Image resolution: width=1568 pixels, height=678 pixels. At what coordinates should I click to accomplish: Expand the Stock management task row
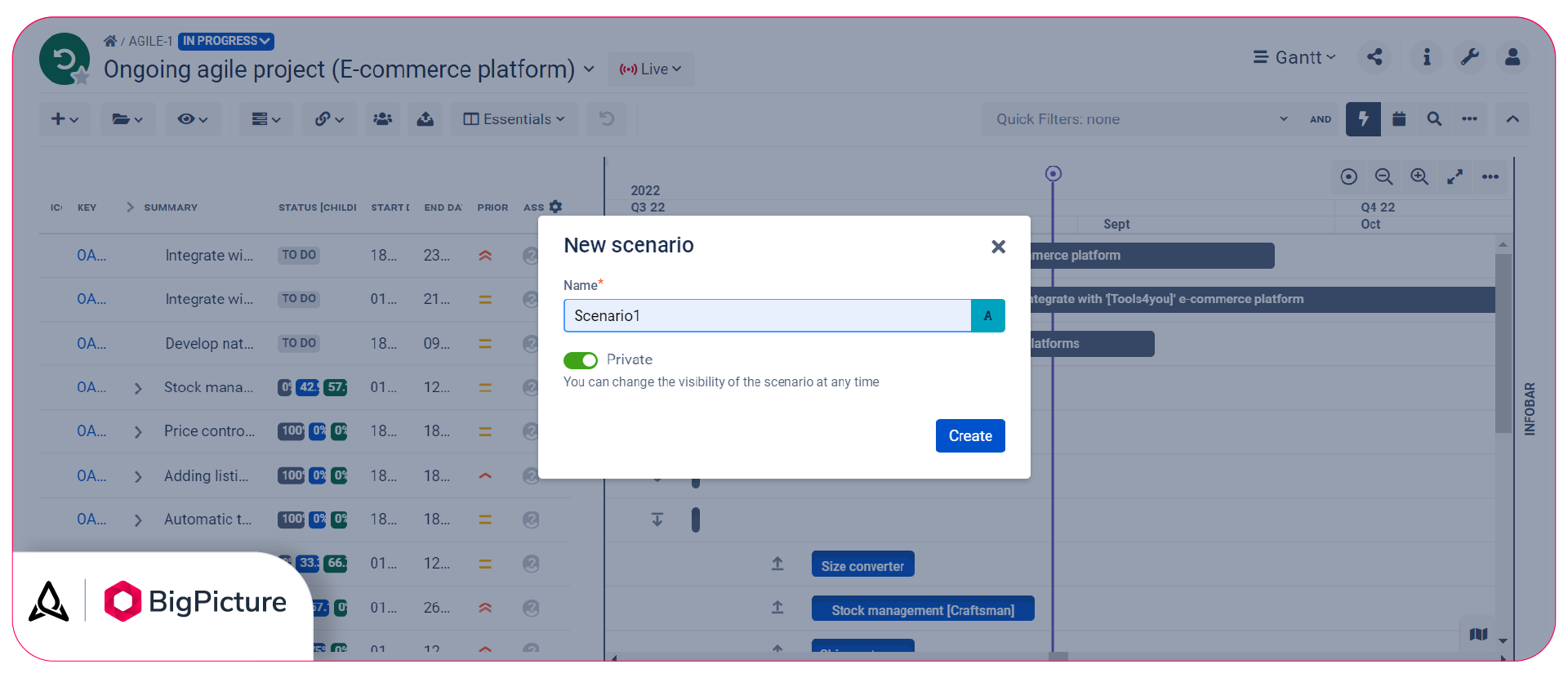pos(138,388)
